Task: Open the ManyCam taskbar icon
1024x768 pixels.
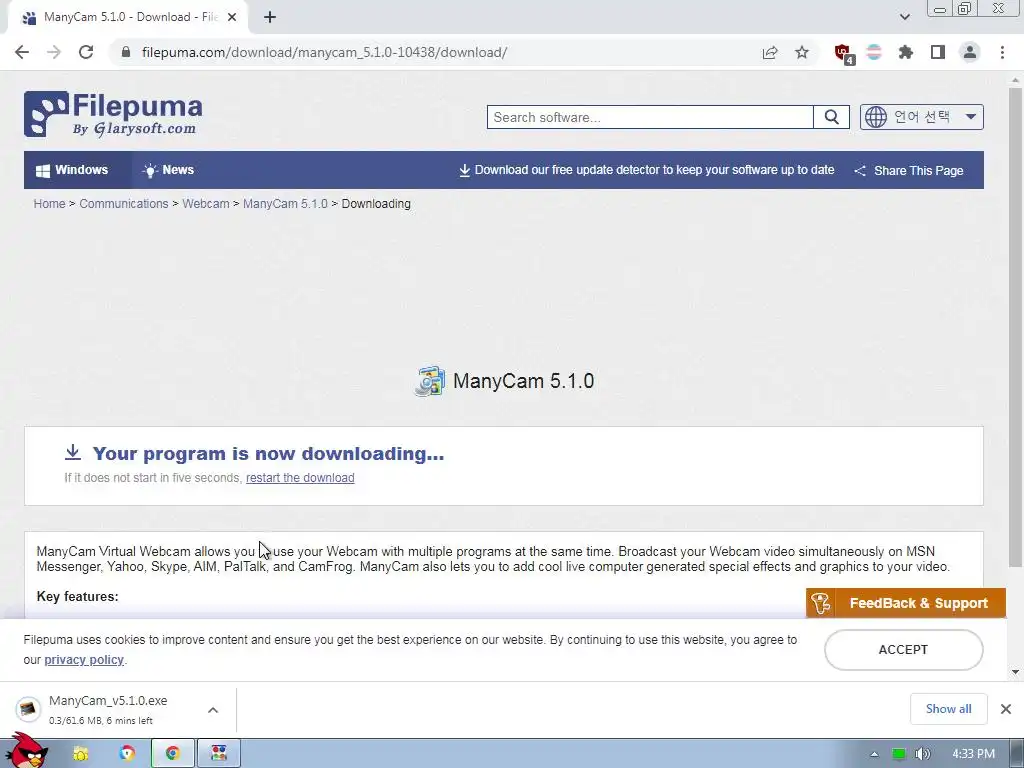Action: [x=219, y=754]
